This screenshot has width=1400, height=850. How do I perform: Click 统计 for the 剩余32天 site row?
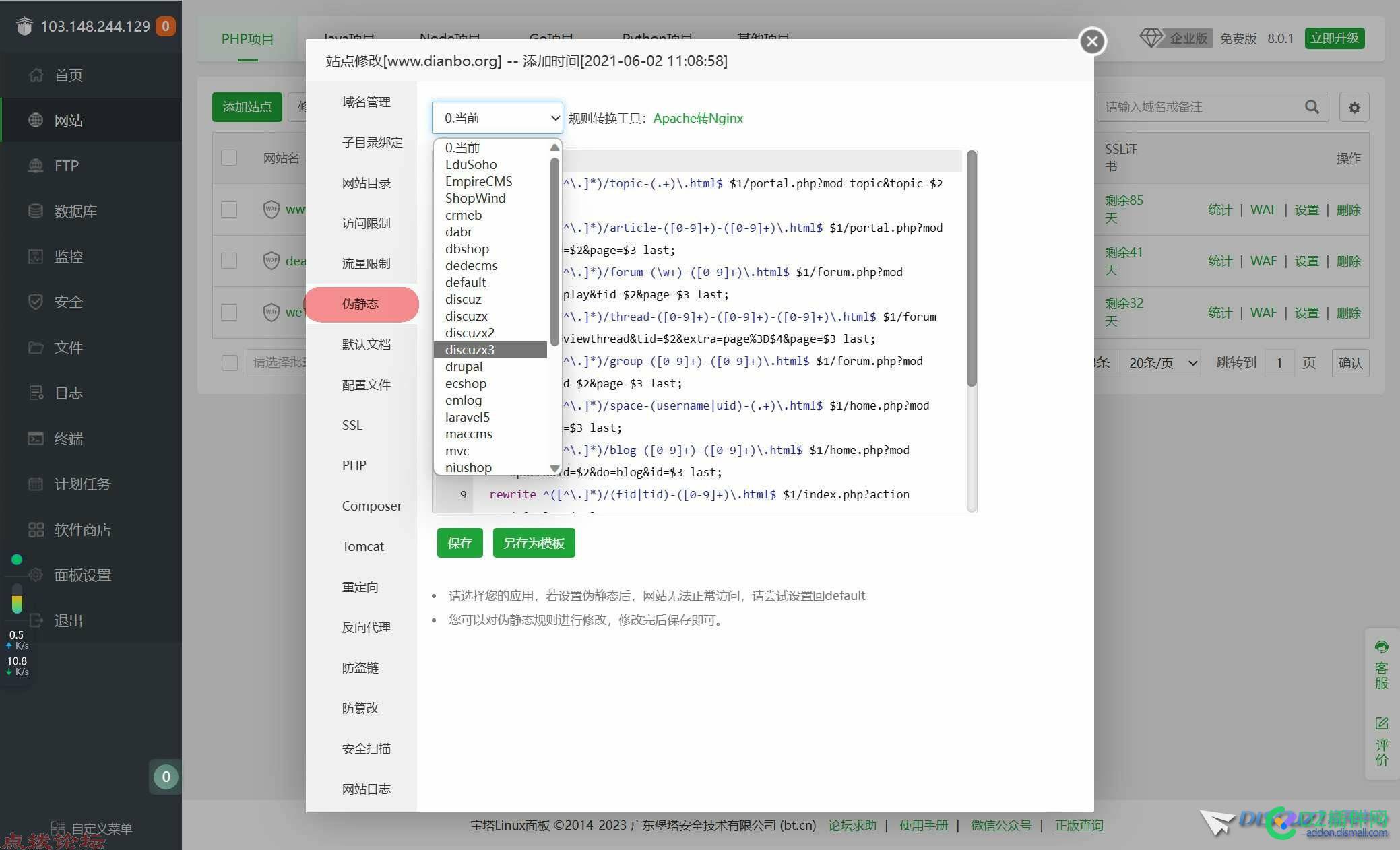tap(1219, 313)
